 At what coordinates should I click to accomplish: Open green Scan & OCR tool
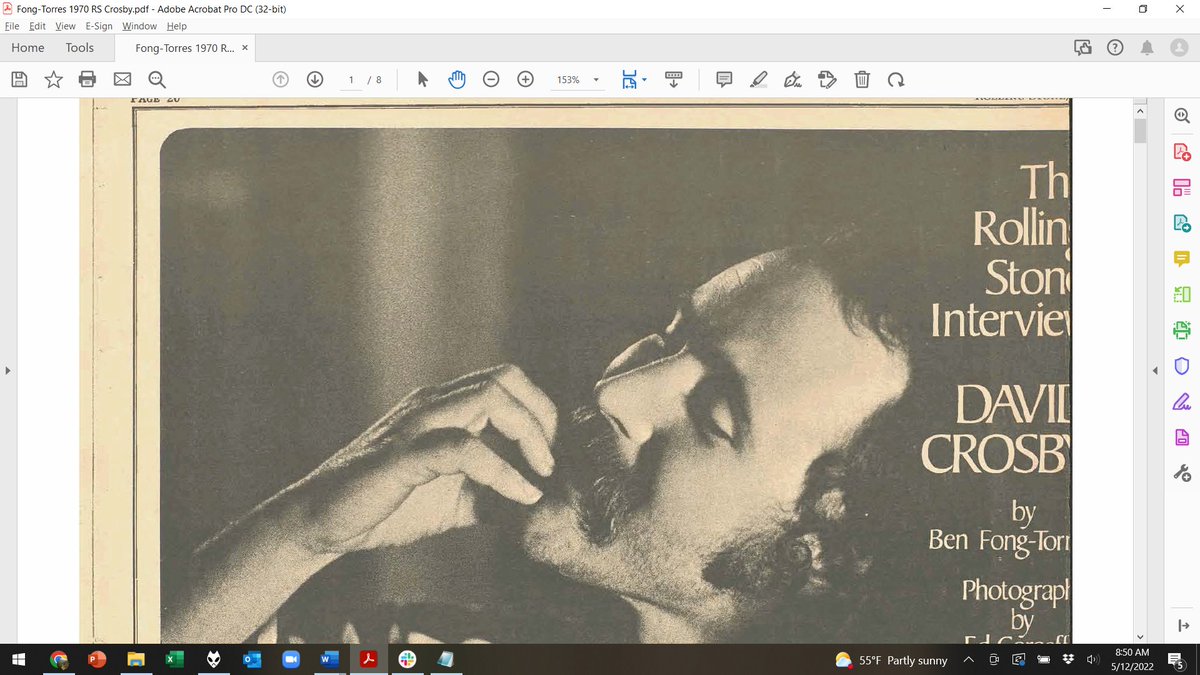click(x=1182, y=329)
